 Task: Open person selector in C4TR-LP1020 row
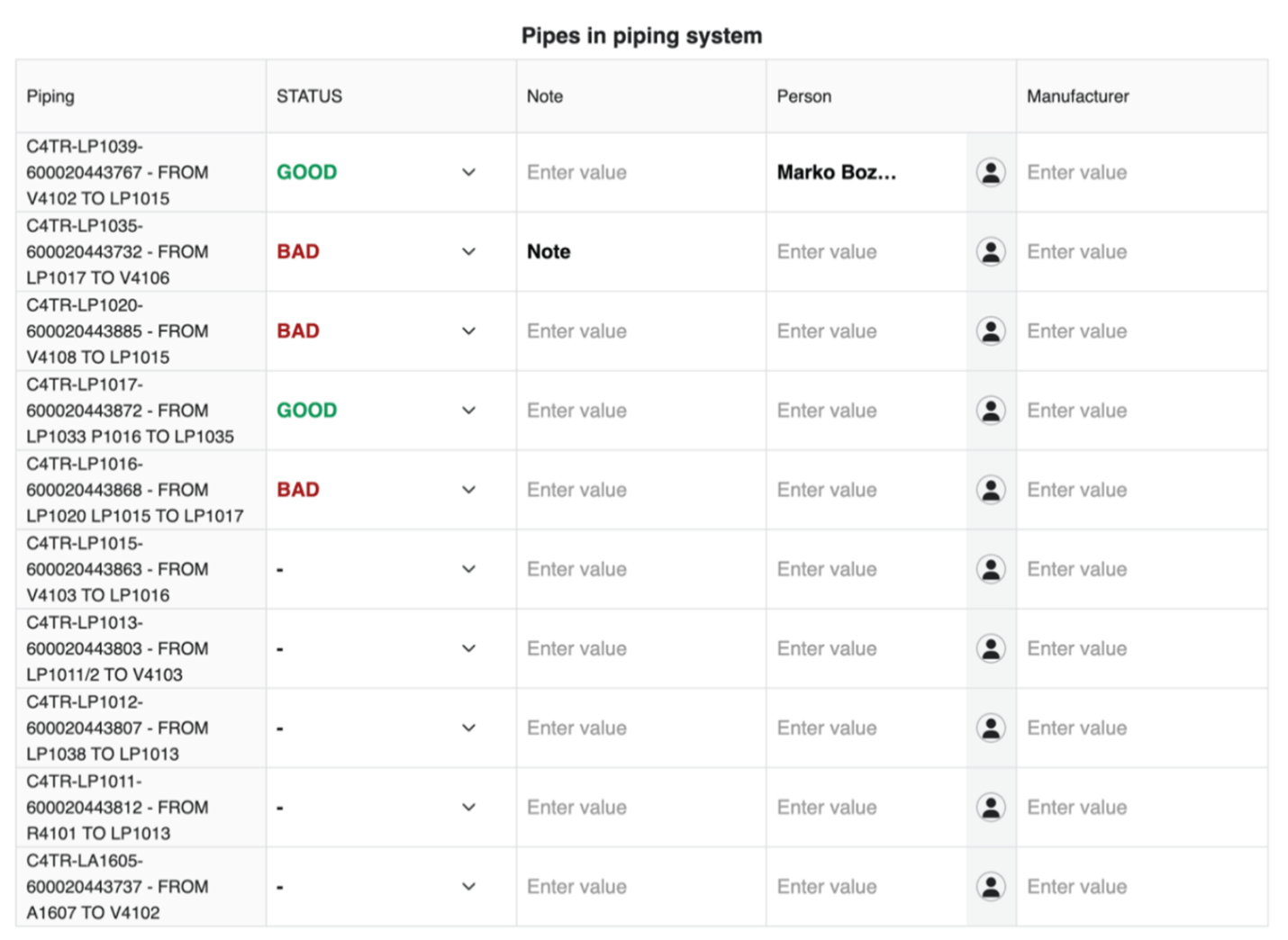[x=991, y=330]
